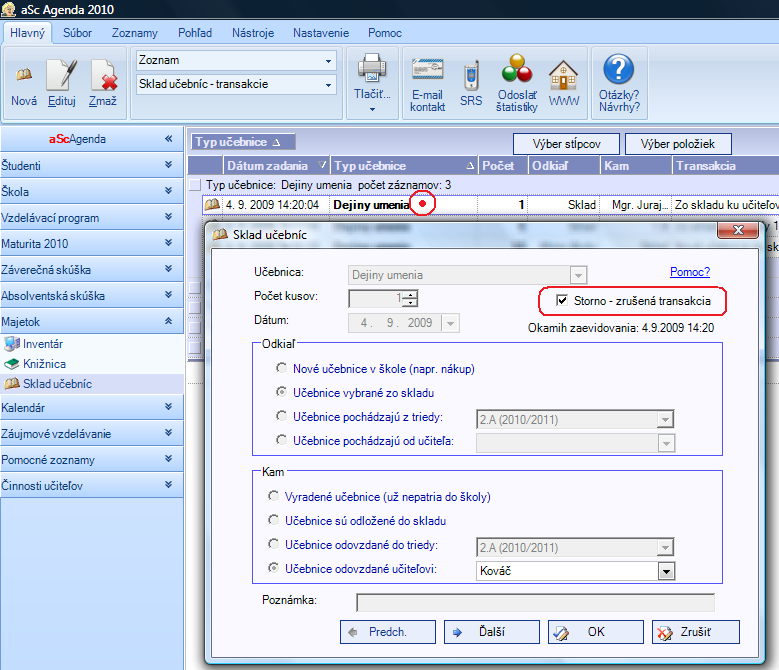The width and height of the screenshot is (779, 670).
Task: Click Typ učebnice grouping header chip
Action: (x=243, y=142)
